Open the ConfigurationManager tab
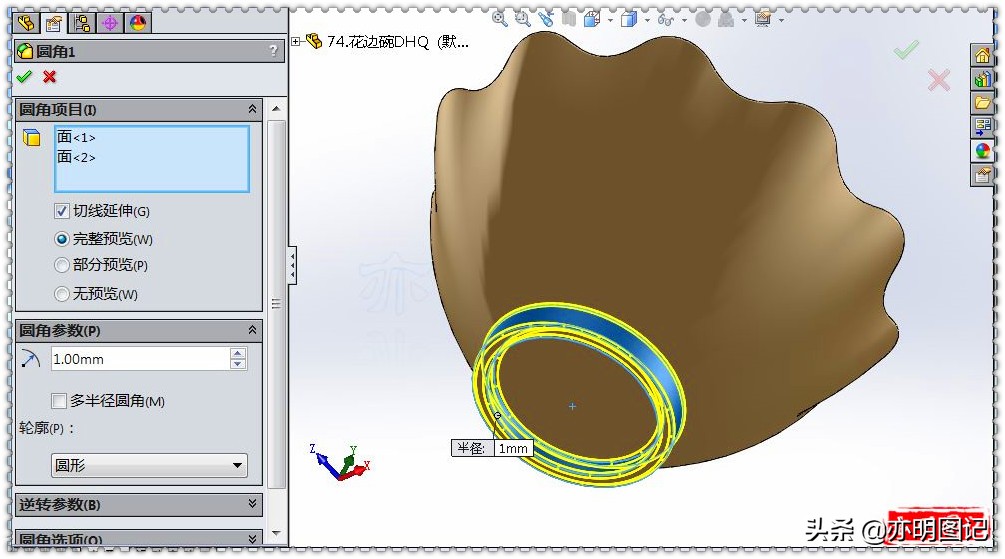The width and height of the screenshot is (1005, 559). point(82,24)
